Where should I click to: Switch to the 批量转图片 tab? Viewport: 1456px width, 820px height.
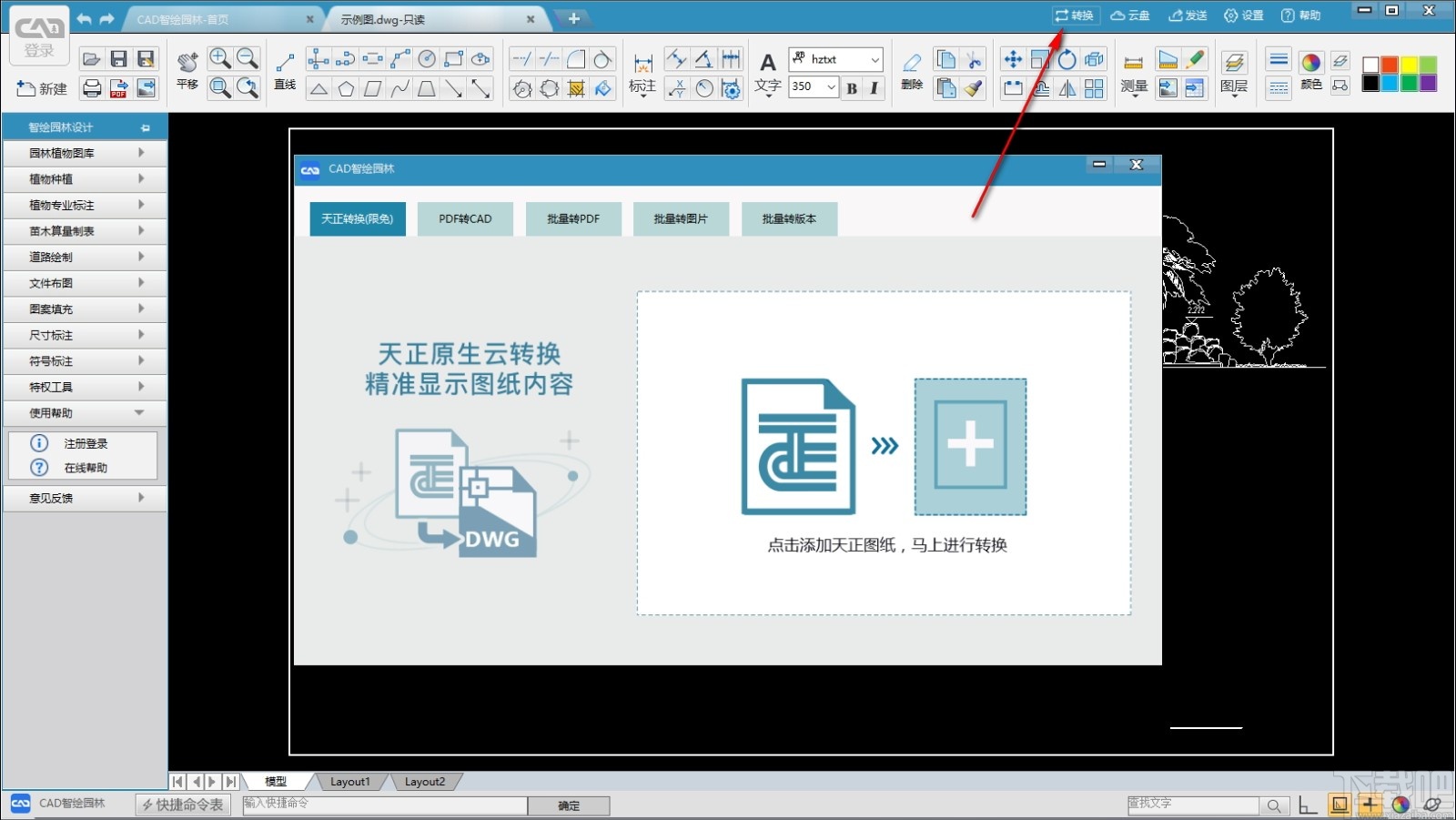pos(681,218)
